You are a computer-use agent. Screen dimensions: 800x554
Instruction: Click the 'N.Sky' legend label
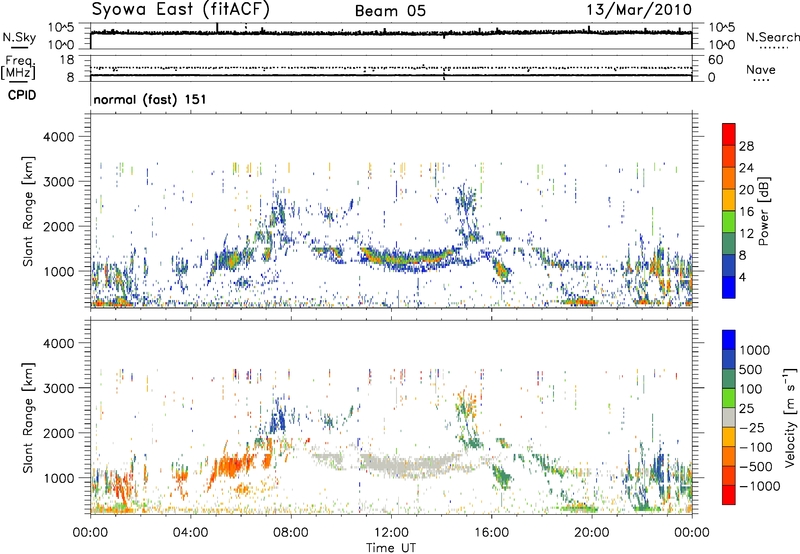tap(19, 37)
